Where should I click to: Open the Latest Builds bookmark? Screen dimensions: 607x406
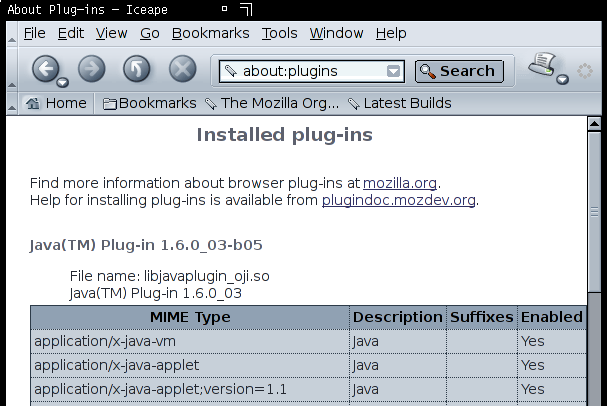tap(399, 103)
